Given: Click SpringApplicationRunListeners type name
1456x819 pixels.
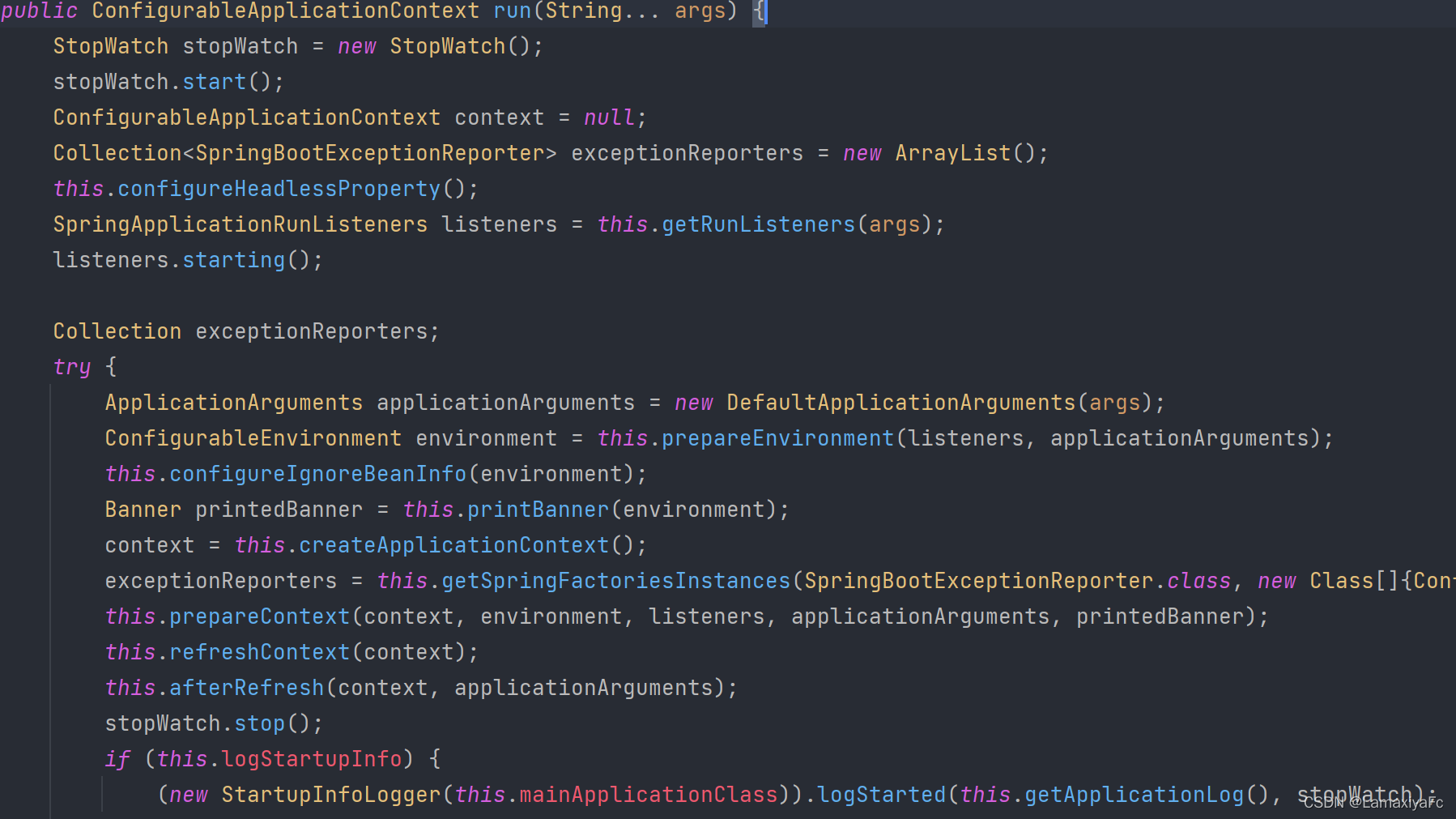Looking at the screenshot, I should pos(241,224).
